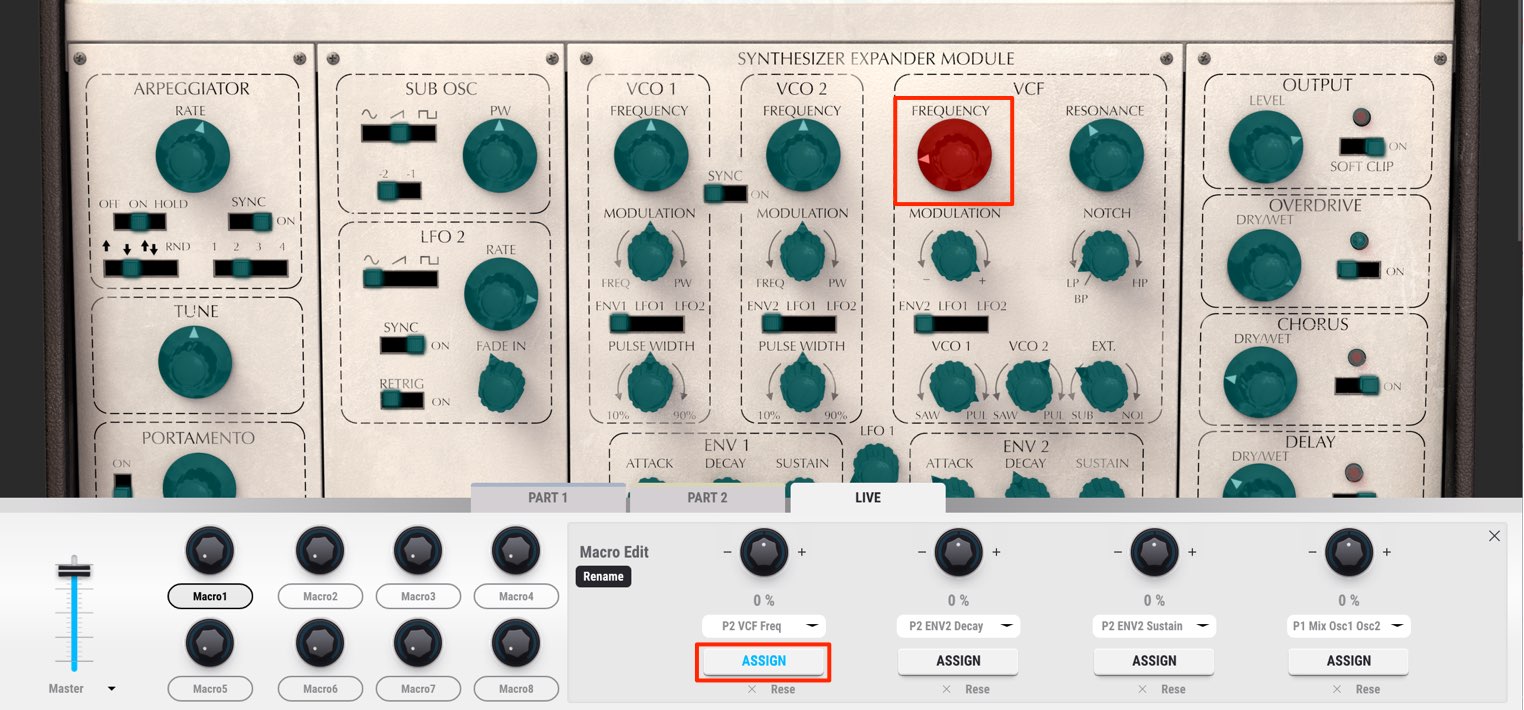Click the red VCF Frequency knob

(954, 157)
